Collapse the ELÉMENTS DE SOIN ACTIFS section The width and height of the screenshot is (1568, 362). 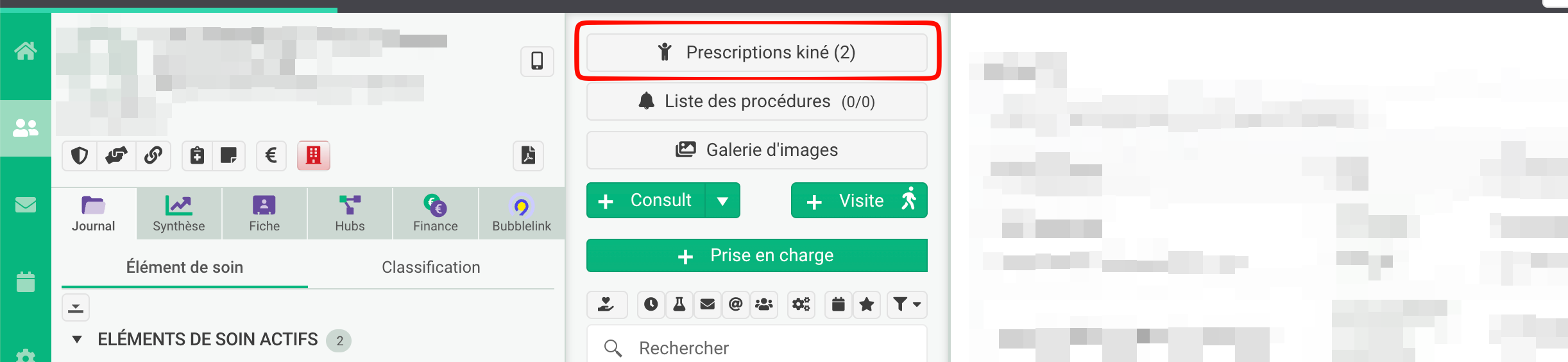click(77, 340)
